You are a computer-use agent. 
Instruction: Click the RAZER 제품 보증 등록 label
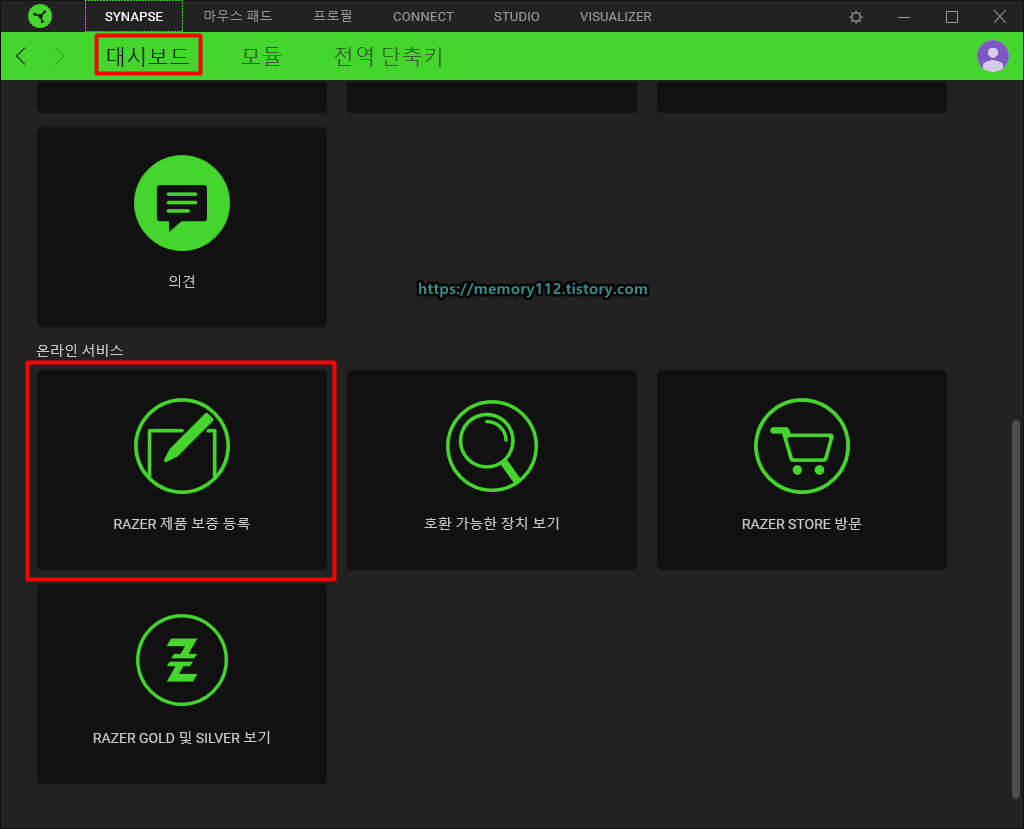click(x=182, y=524)
